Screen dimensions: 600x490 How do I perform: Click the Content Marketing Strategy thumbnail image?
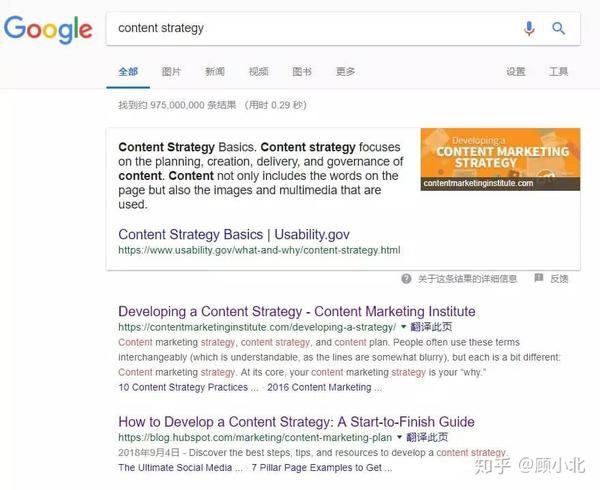500,160
